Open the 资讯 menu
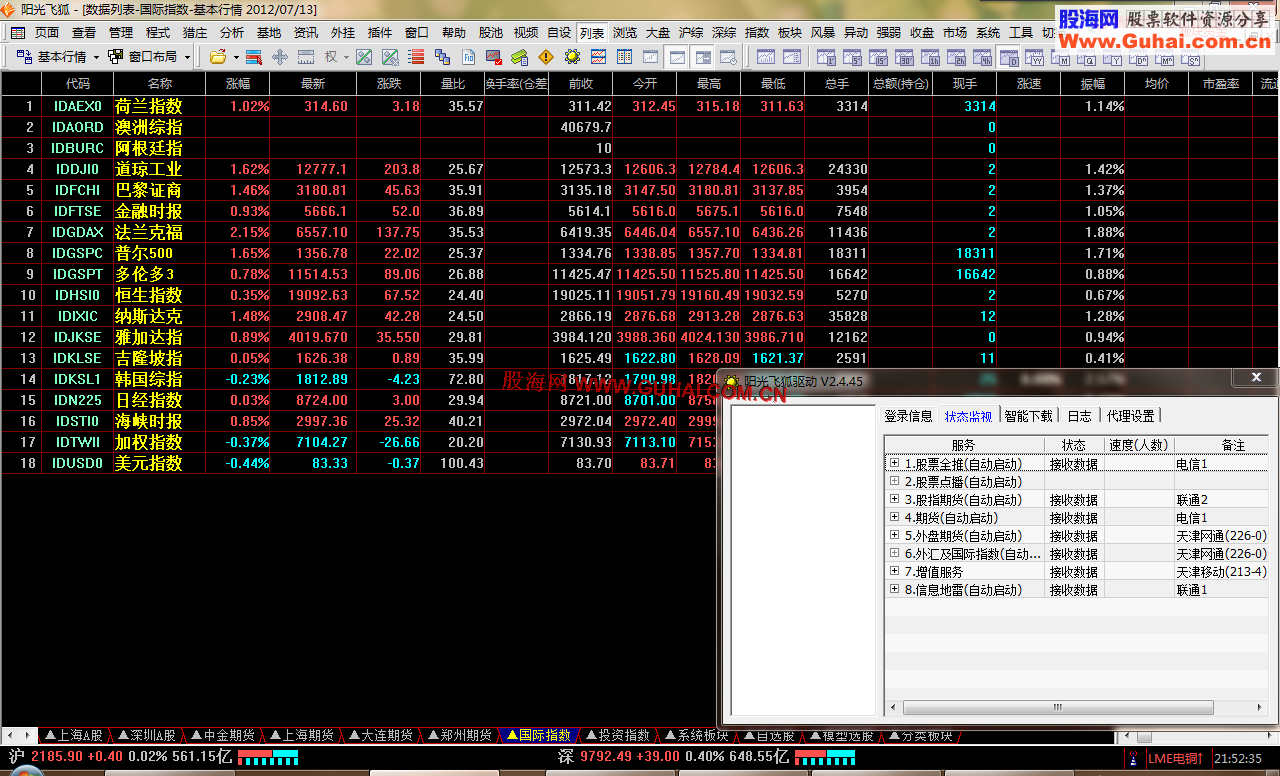 point(306,32)
